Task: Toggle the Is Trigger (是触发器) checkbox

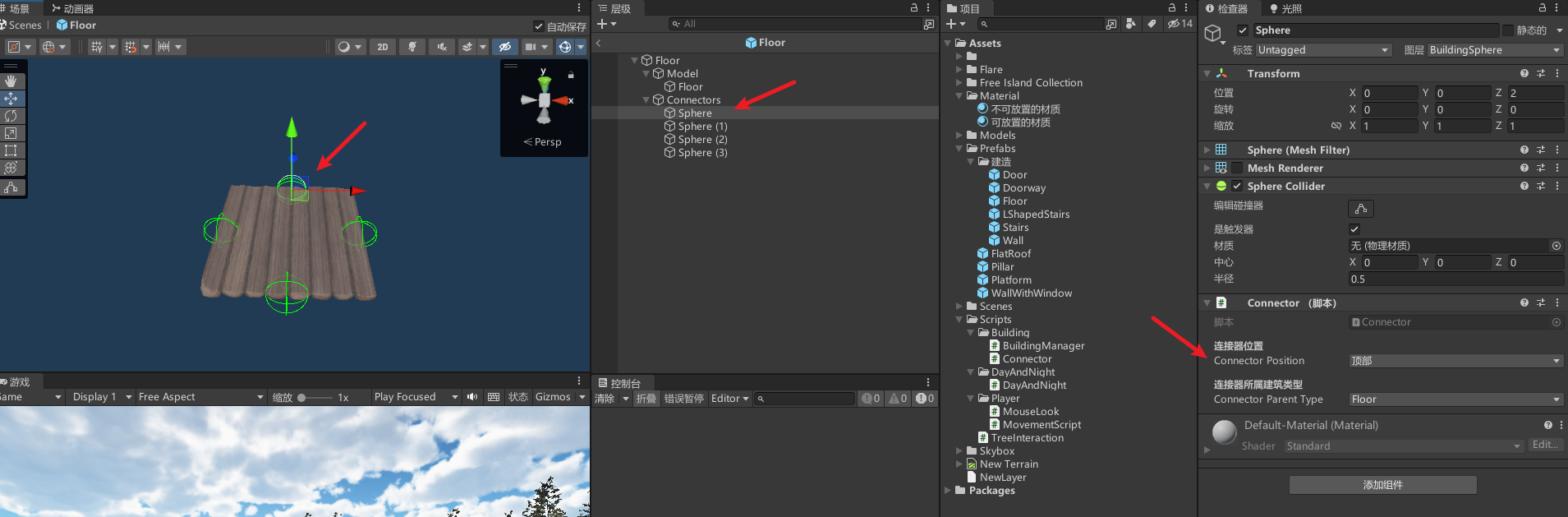Action: tap(1354, 229)
